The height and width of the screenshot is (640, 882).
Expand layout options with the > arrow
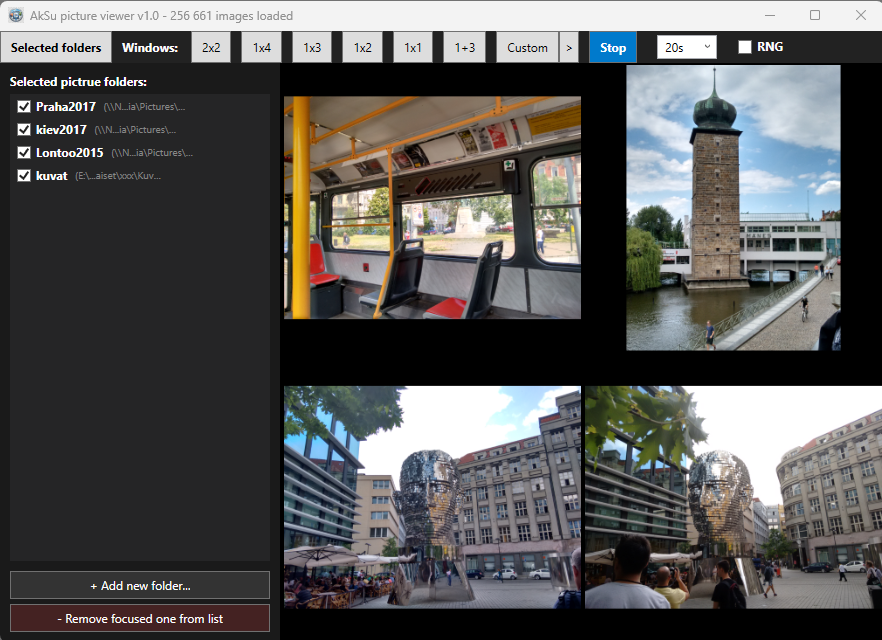[x=569, y=48]
